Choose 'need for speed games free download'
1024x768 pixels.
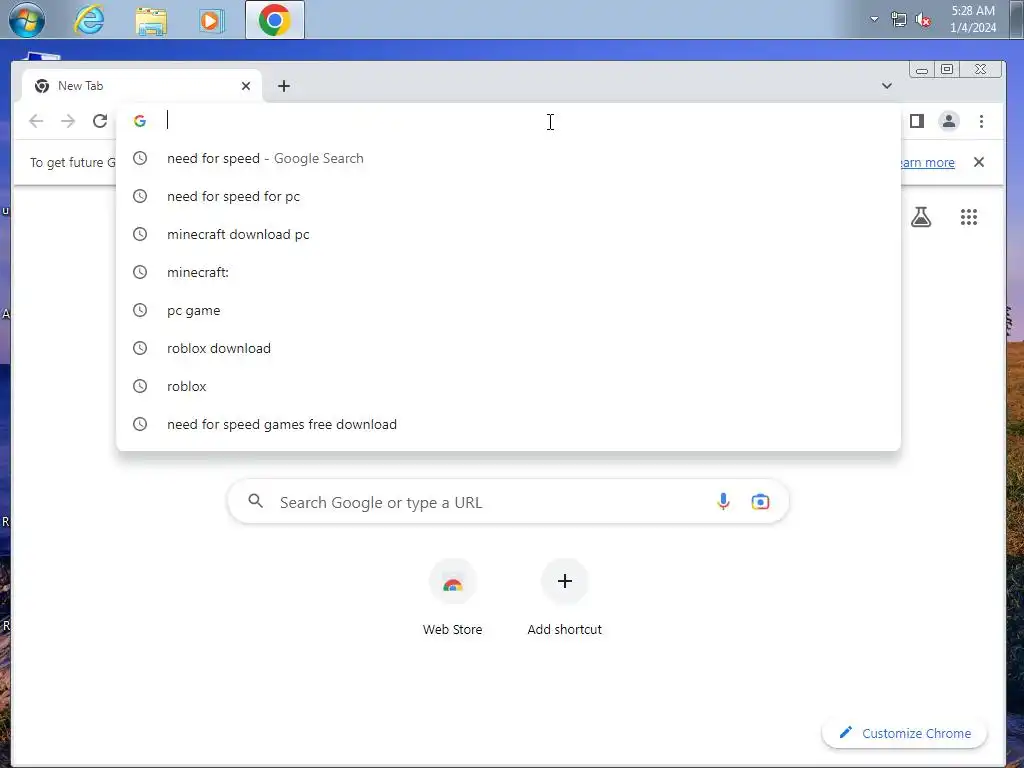[508, 424]
